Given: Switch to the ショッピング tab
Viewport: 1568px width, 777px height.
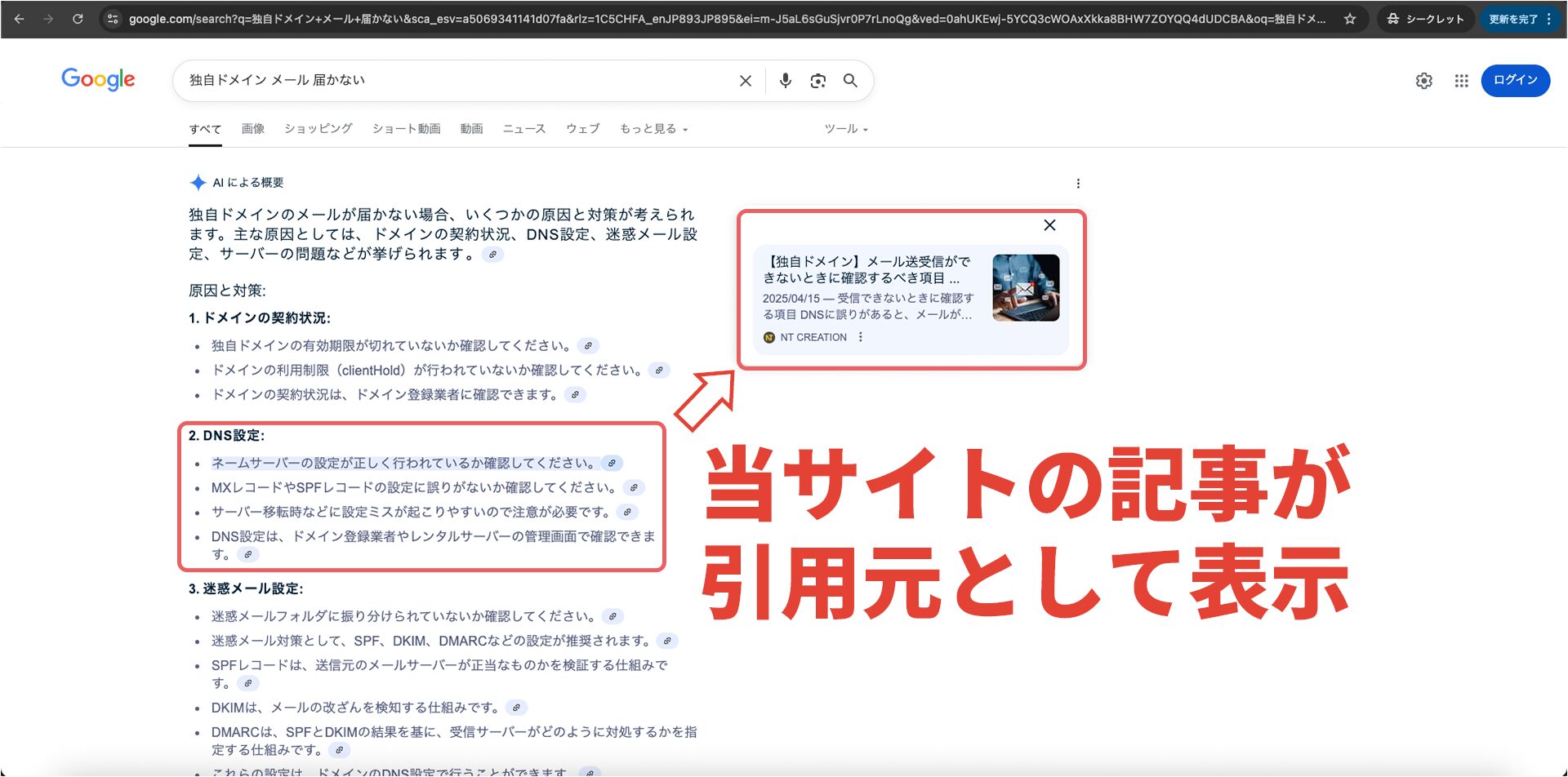Looking at the screenshot, I should click(318, 129).
